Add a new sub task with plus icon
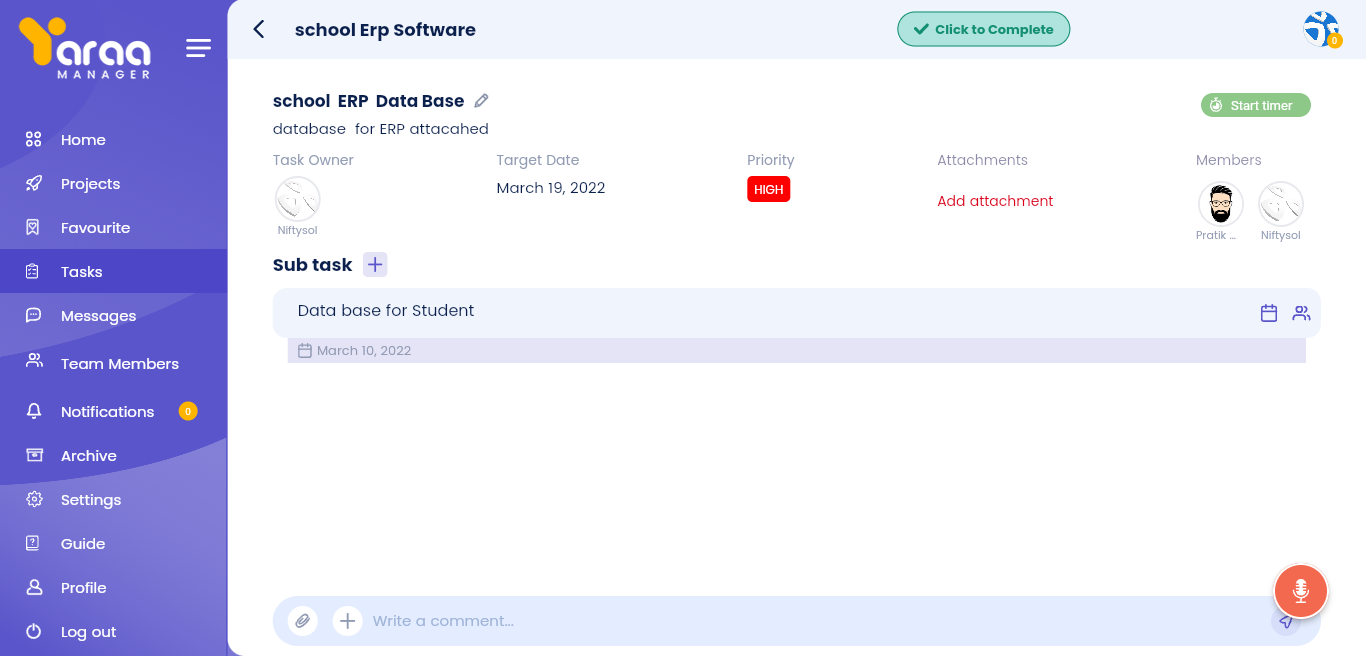This screenshot has width=1366, height=656. (375, 265)
